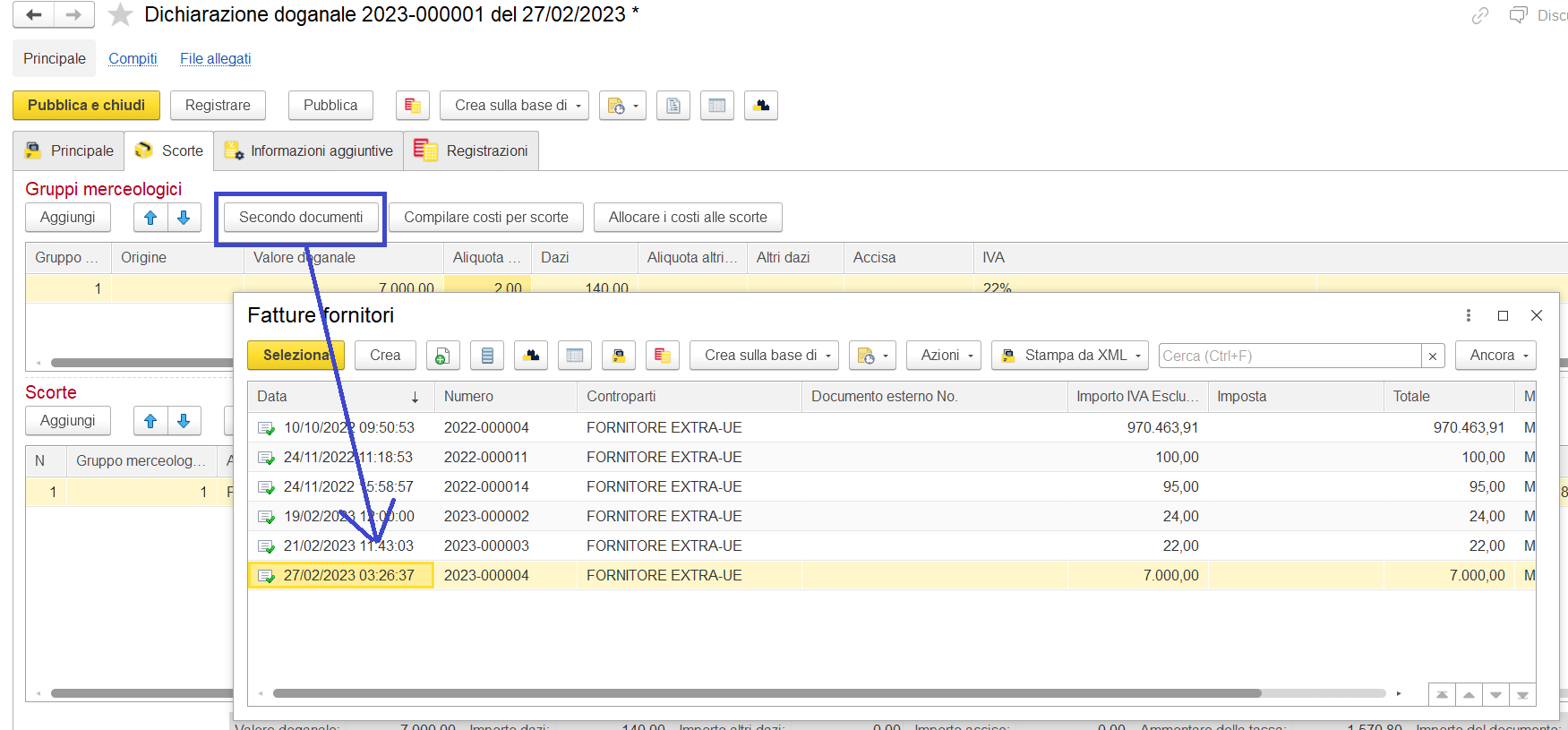This screenshot has height=730, width=1568.
Task: Open print dropdown in Fatture fornitori toolbar
Action: tap(872, 356)
